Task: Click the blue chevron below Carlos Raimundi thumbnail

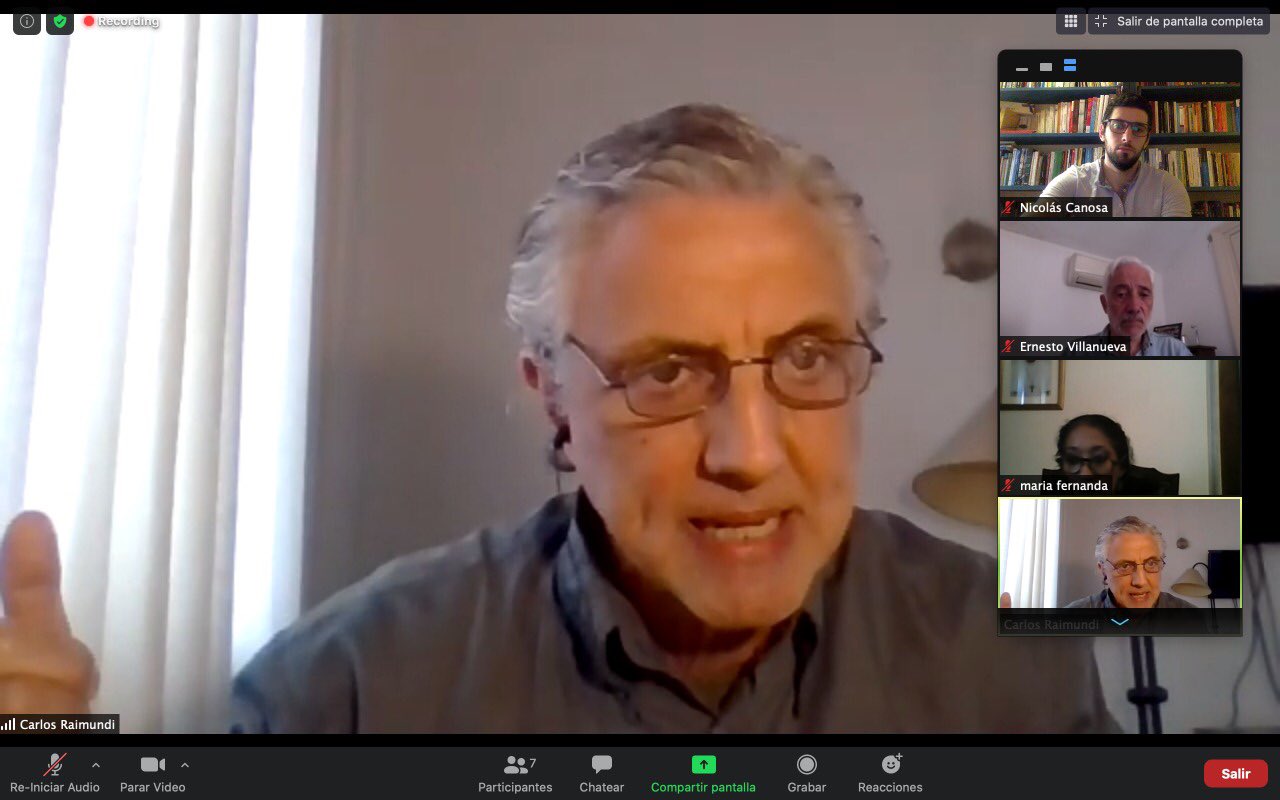Action: 1120,623
